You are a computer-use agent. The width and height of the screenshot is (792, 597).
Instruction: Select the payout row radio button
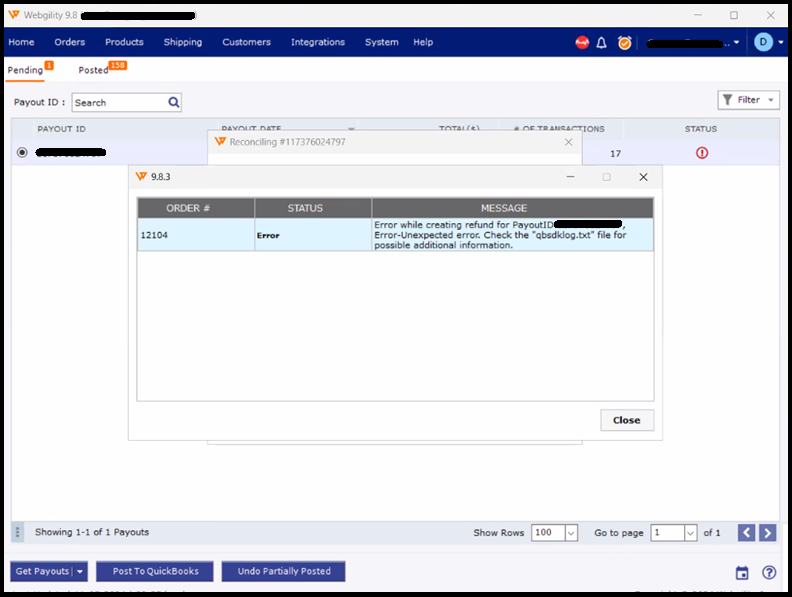click(22, 153)
